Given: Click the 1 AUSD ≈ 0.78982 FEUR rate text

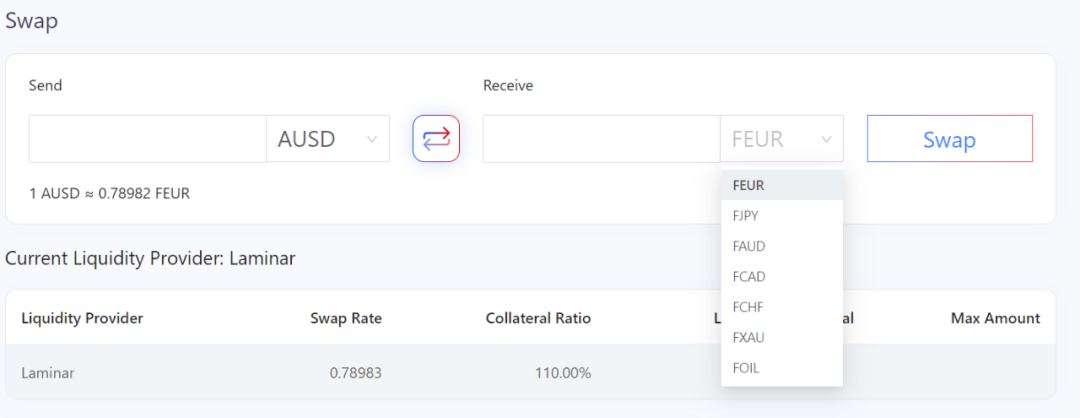Looking at the screenshot, I should (109, 193).
